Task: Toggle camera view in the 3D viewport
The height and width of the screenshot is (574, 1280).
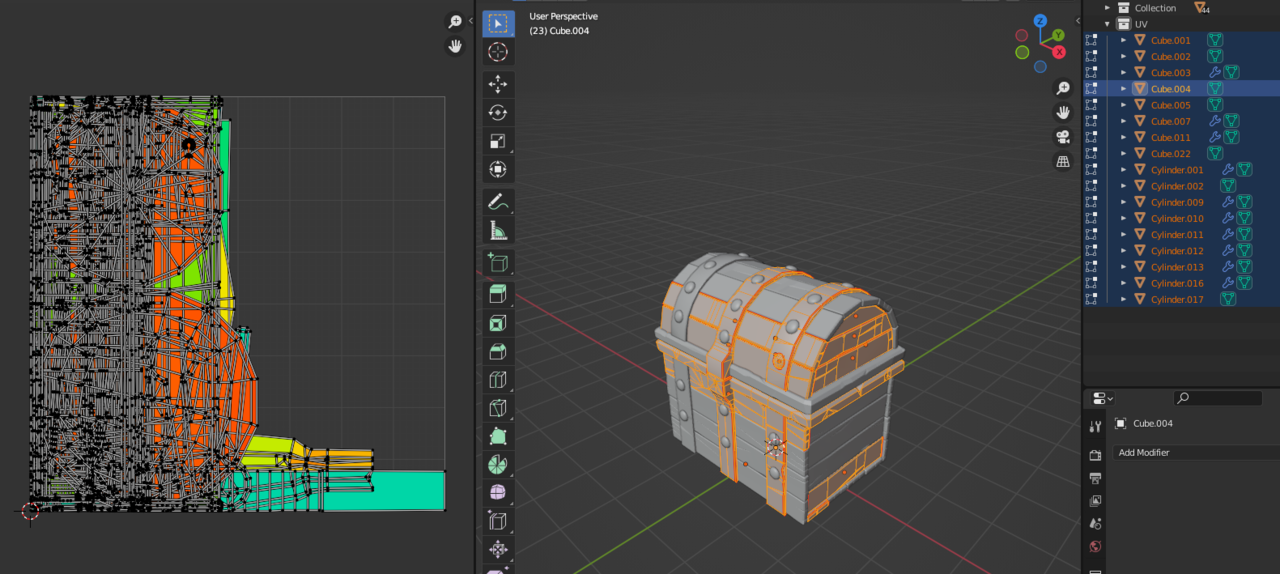Action: (1063, 136)
